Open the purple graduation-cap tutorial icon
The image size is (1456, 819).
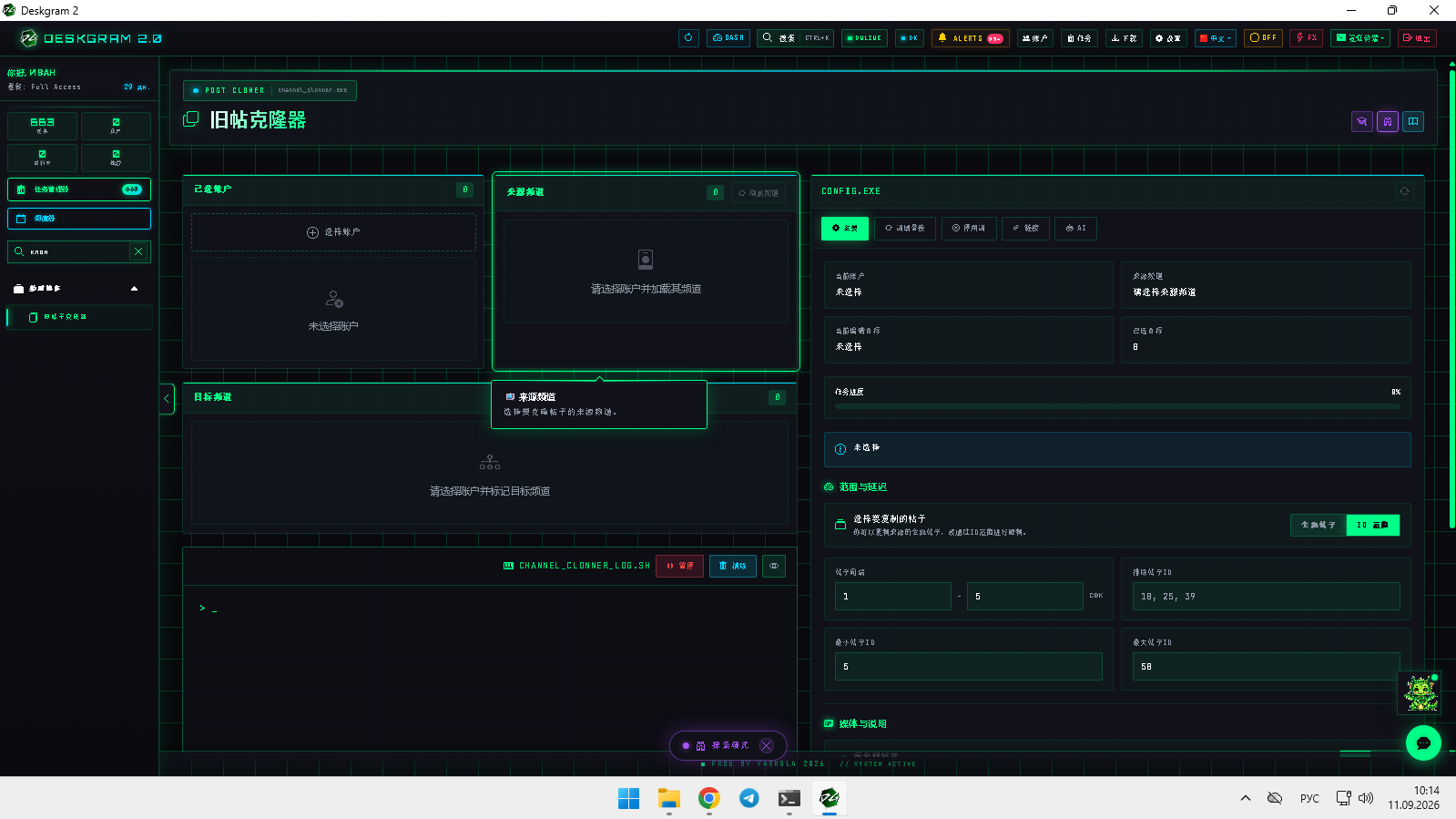[x=1362, y=121]
